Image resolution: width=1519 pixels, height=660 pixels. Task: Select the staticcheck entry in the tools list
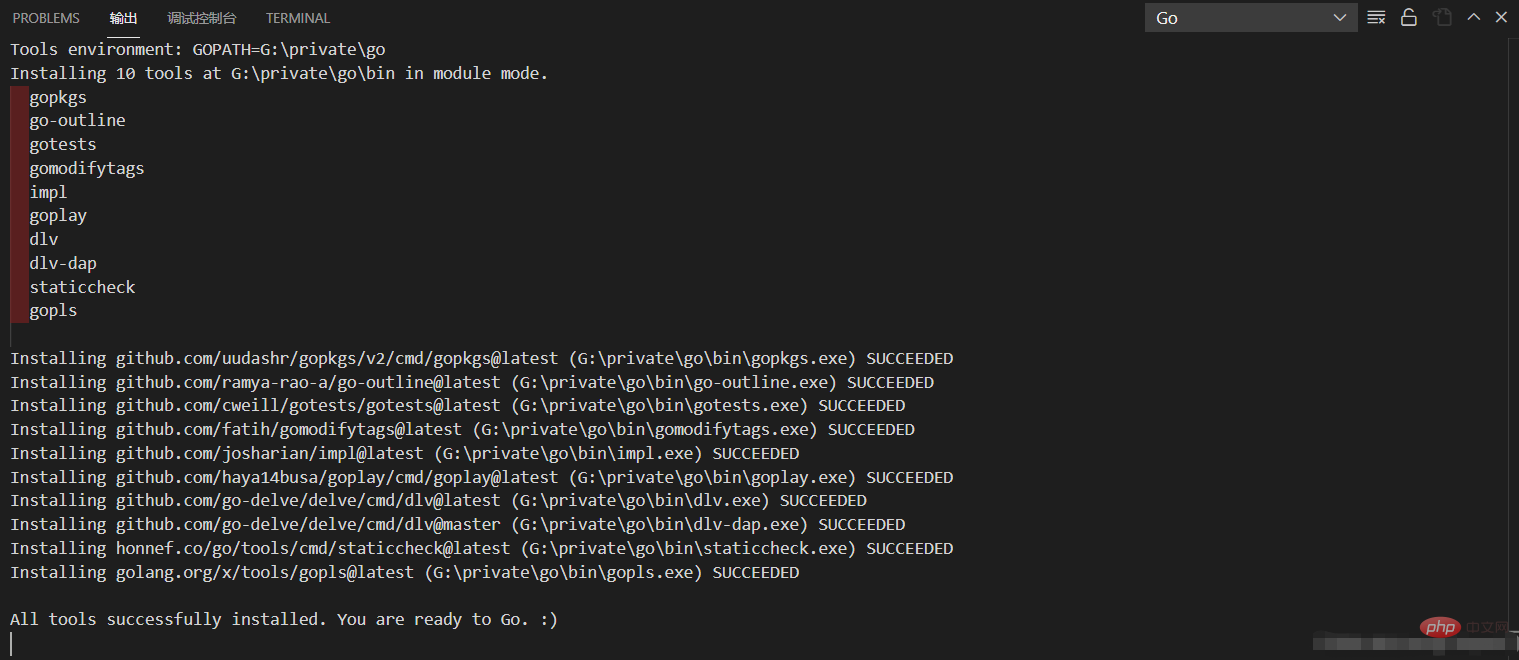pos(82,287)
